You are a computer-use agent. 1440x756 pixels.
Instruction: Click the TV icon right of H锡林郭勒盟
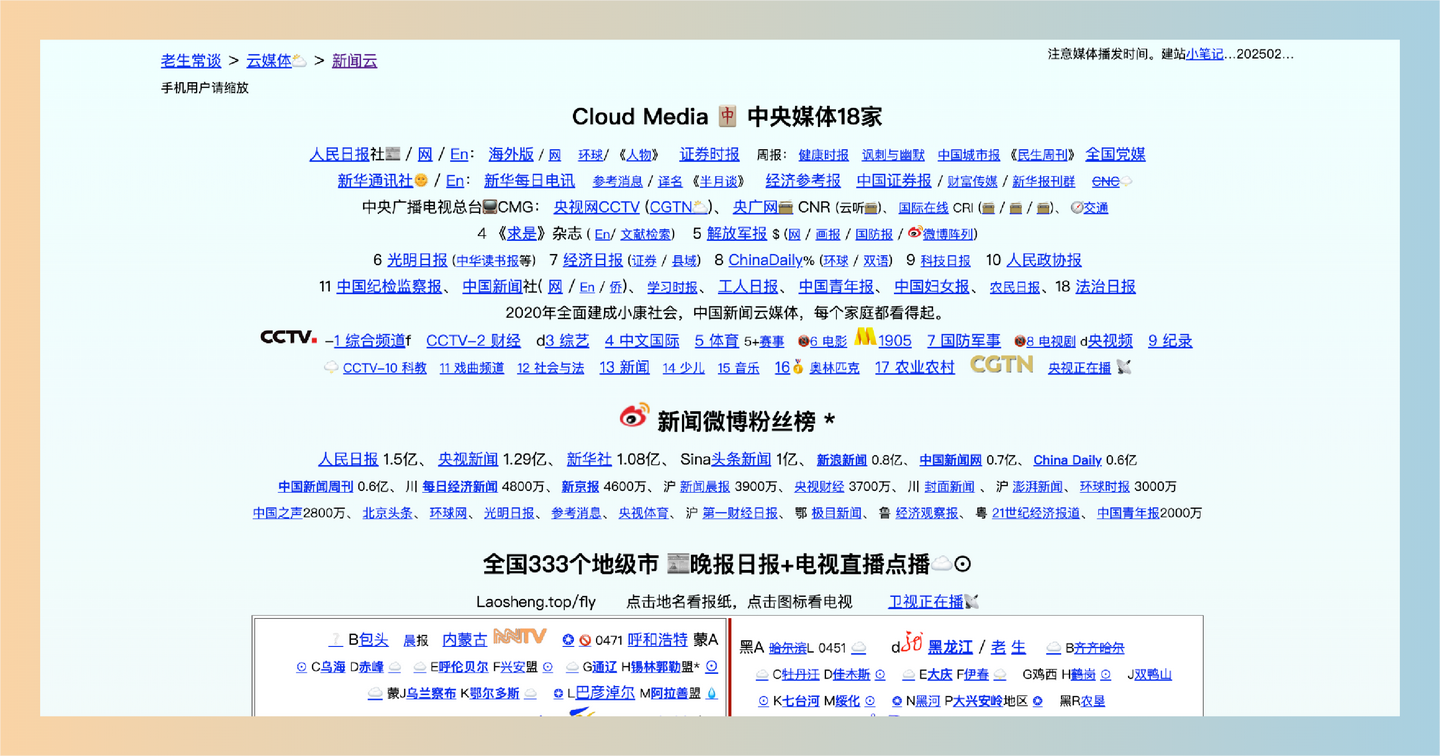pos(711,667)
